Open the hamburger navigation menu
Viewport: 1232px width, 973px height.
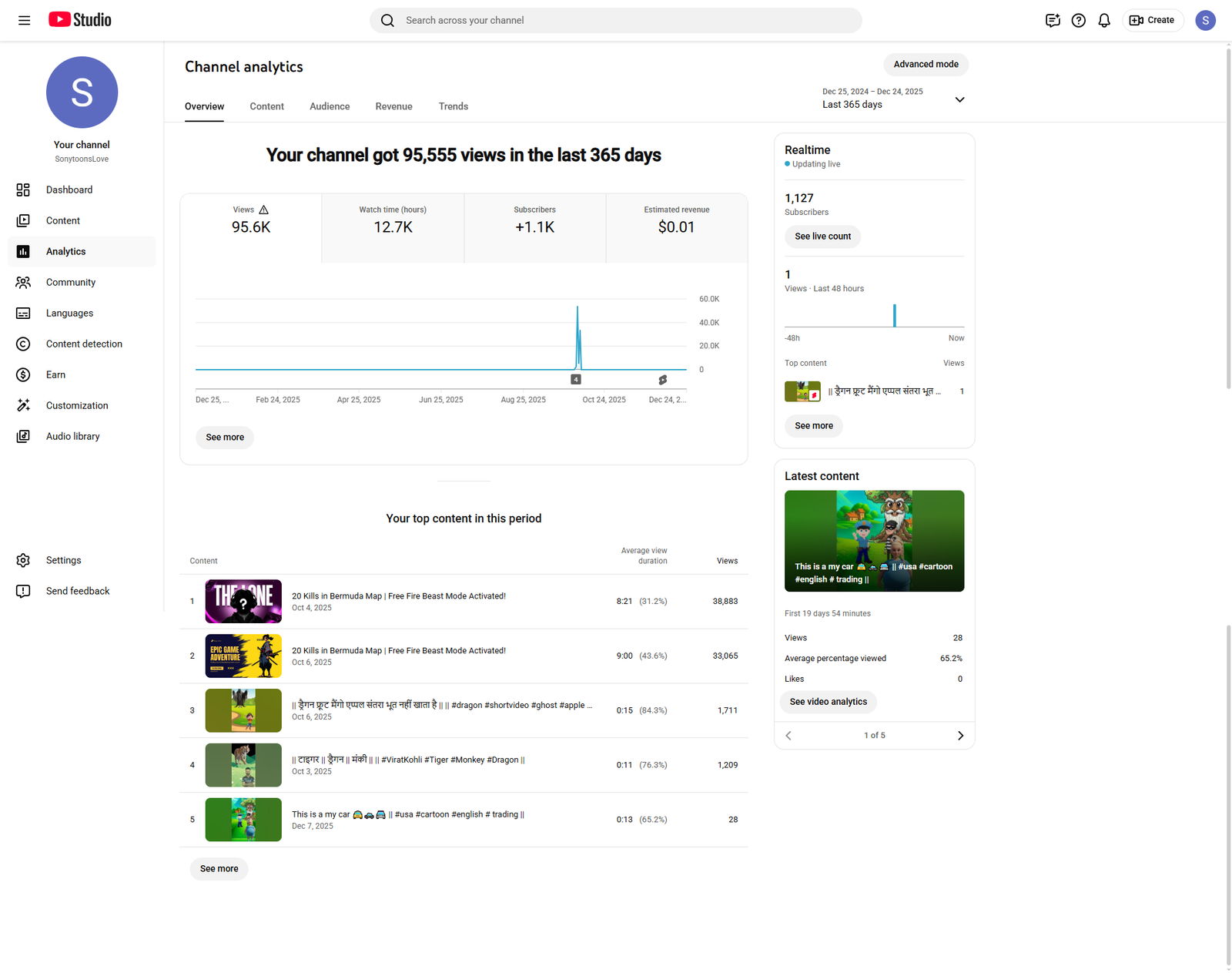(x=24, y=20)
